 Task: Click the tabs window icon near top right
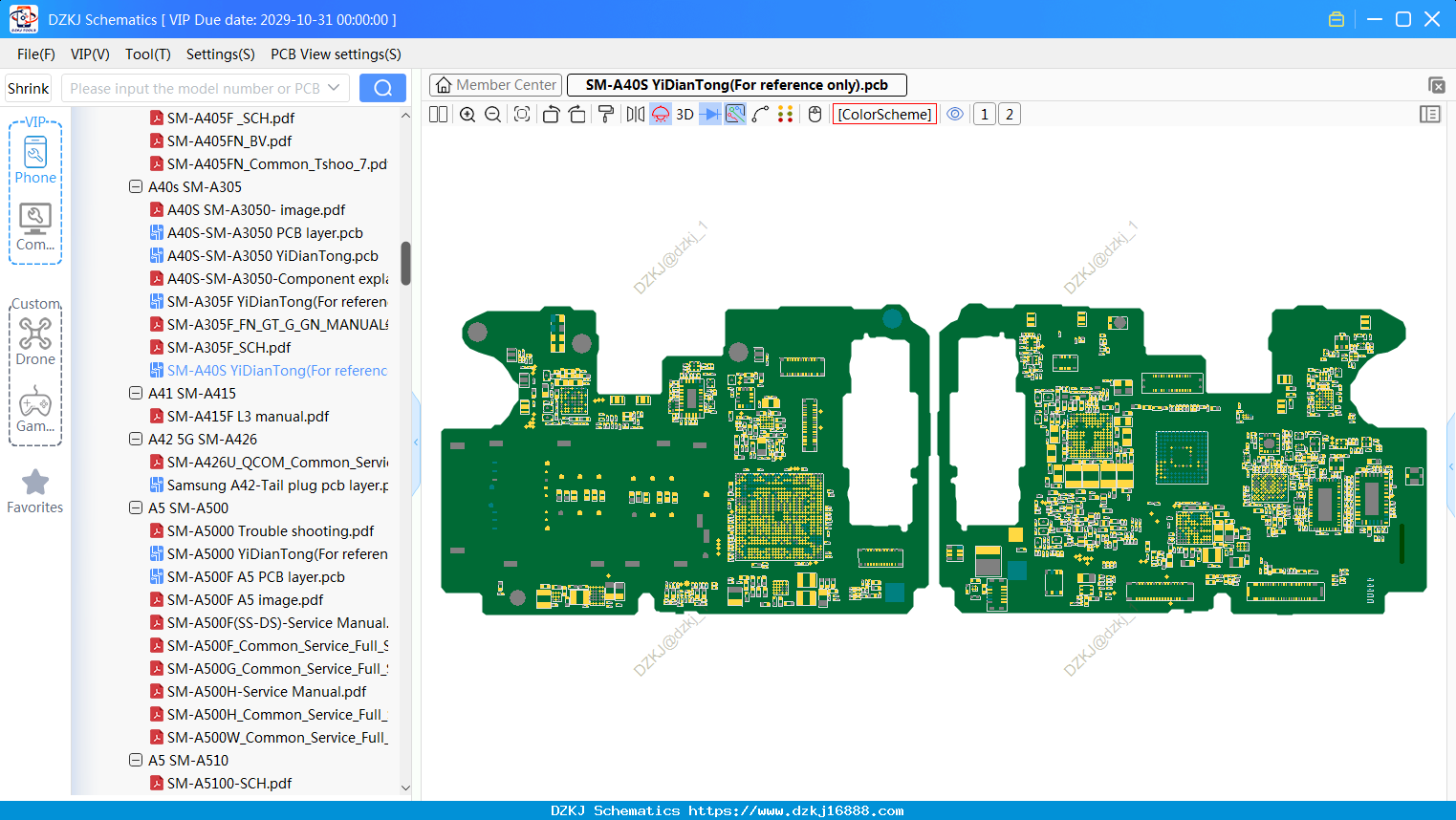(1436, 85)
